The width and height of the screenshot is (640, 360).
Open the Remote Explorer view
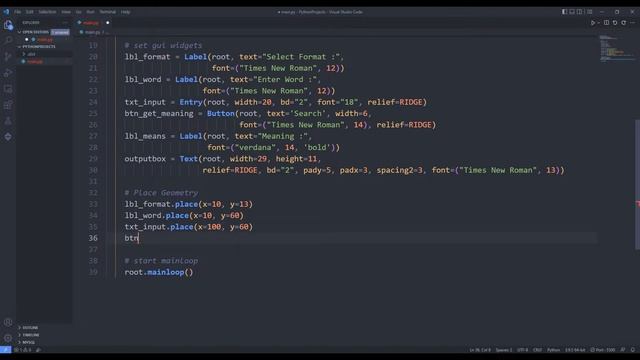8,89
